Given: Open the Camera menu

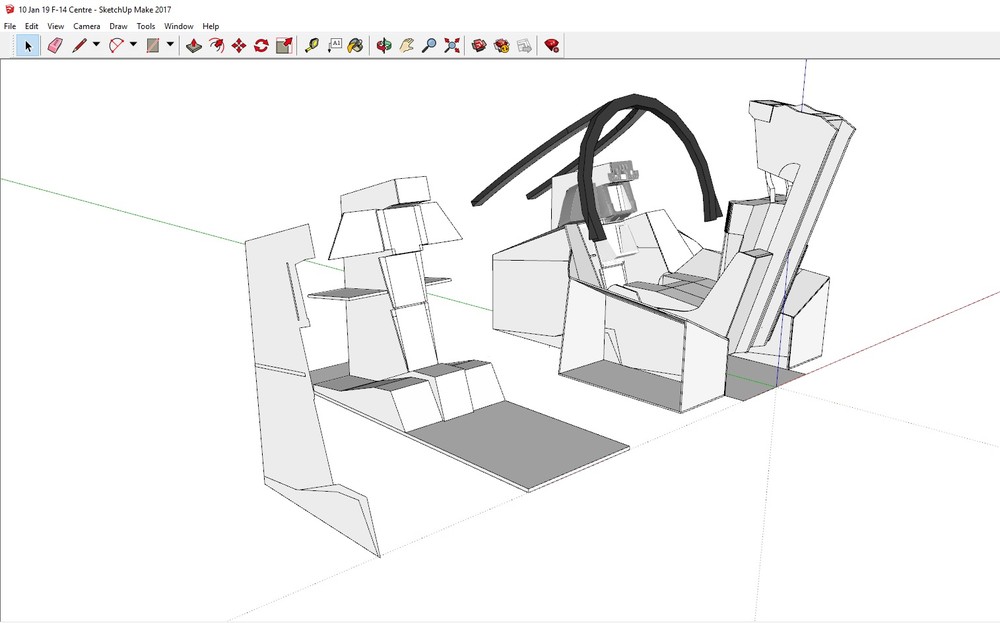Looking at the screenshot, I should point(86,25).
